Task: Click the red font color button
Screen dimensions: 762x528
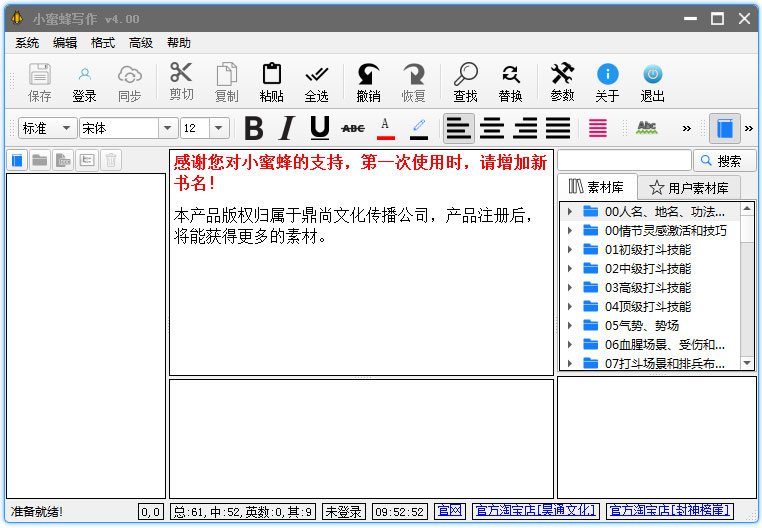Action: coord(385,128)
